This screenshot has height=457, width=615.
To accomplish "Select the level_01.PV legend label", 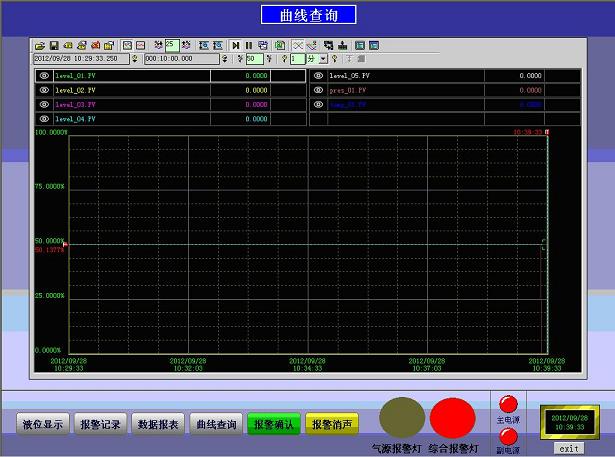I will click(x=75, y=76).
